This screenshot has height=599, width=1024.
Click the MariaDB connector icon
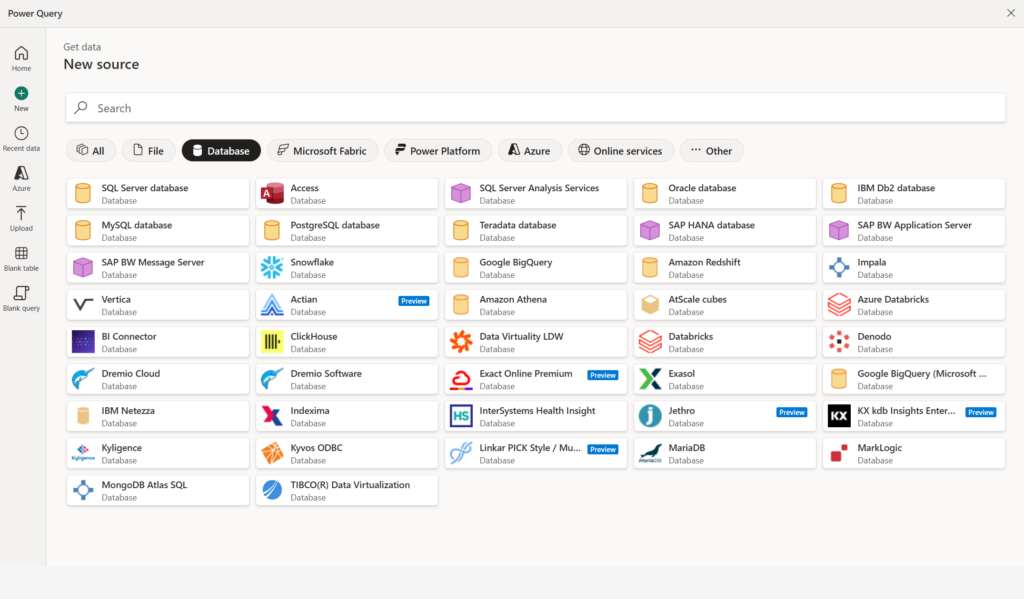[x=650, y=453]
